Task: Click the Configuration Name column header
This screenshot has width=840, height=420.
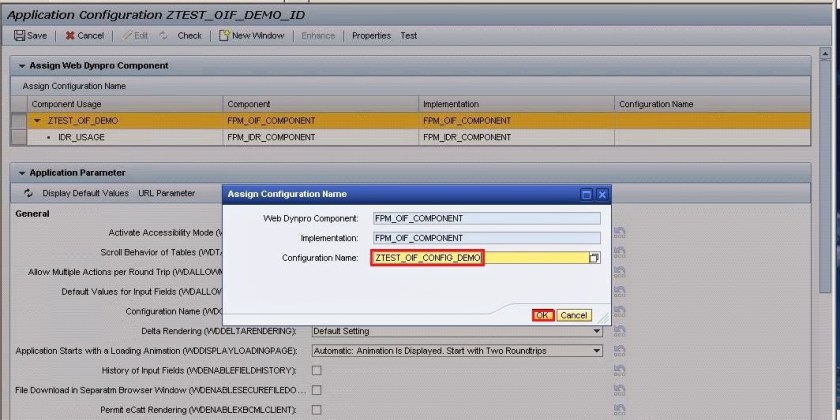Action: 712,104
